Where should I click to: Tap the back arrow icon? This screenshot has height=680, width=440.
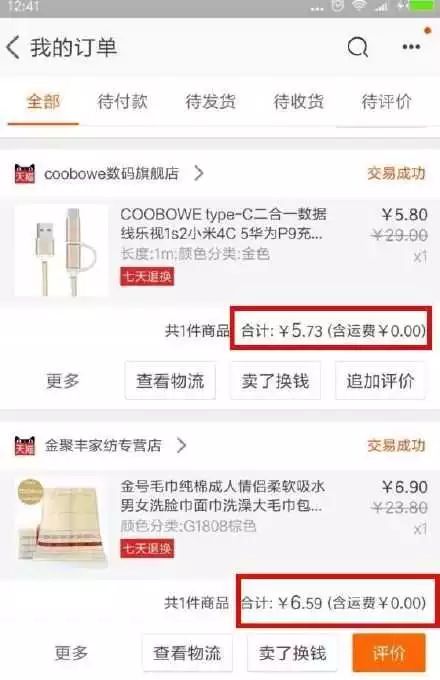pyautogui.click(x=13, y=47)
